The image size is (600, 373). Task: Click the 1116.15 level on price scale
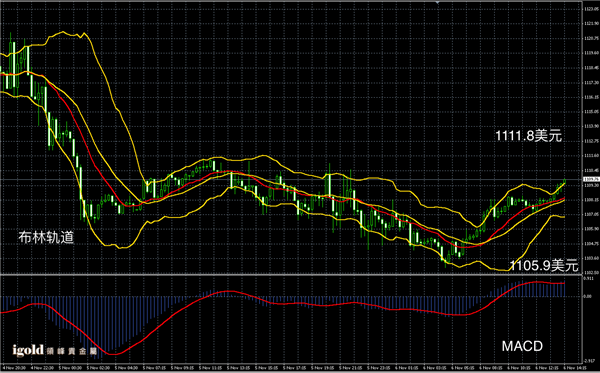pos(592,97)
